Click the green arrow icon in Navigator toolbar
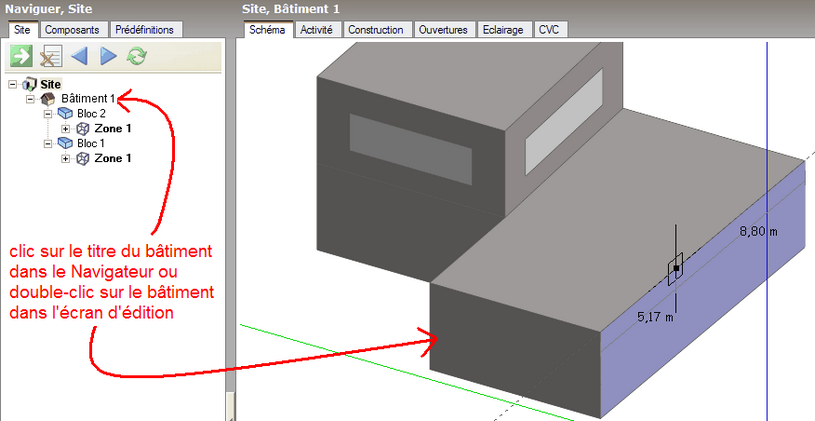This screenshot has height=421, width=815. coord(21,56)
